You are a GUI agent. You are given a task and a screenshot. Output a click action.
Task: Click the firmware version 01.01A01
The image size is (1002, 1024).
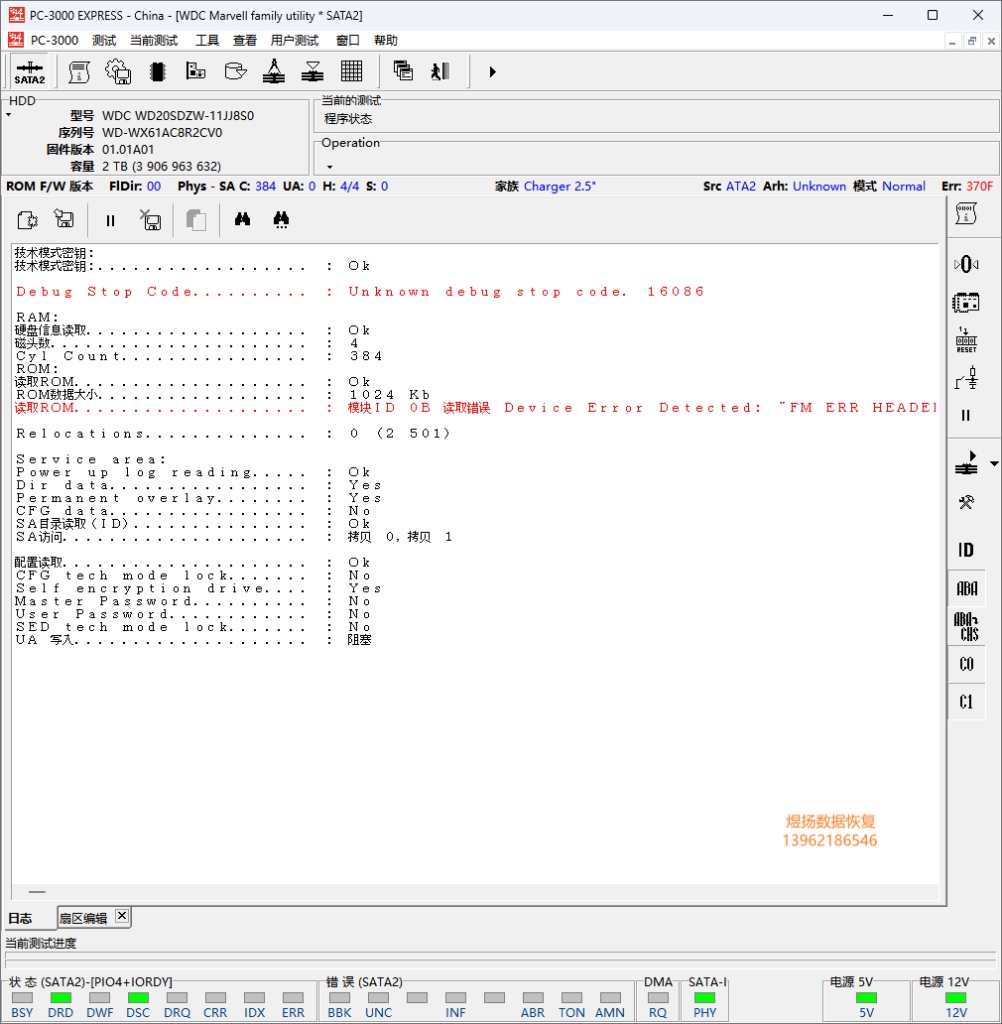[x=127, y=150]
